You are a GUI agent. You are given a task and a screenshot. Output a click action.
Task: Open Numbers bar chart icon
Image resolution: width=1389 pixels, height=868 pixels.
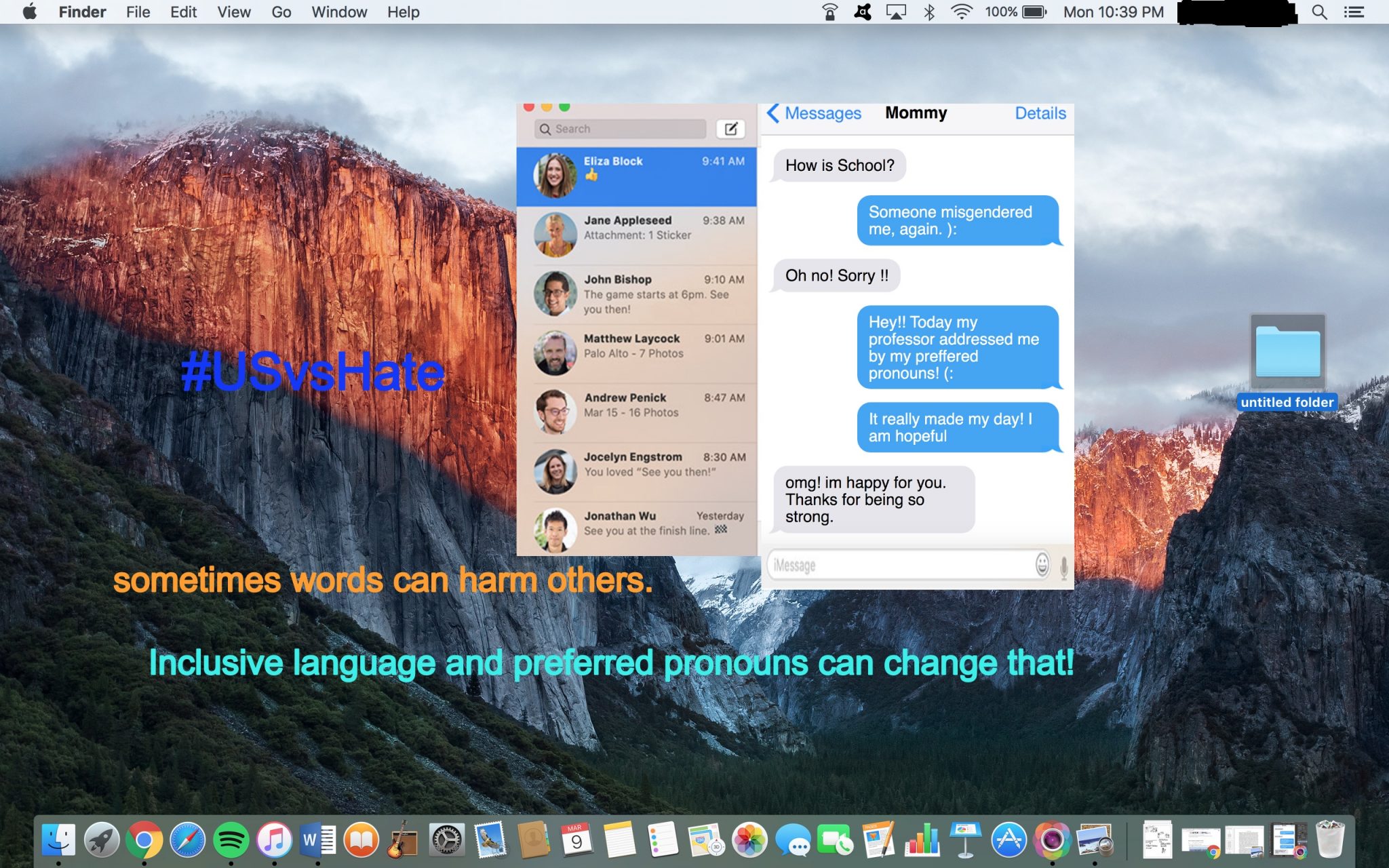(922, 840)
